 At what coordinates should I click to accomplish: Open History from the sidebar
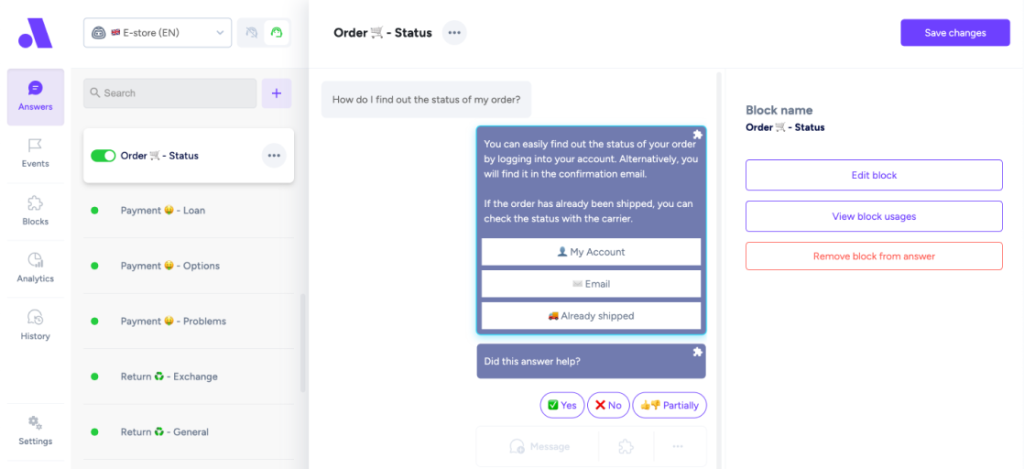pos(35,325)
